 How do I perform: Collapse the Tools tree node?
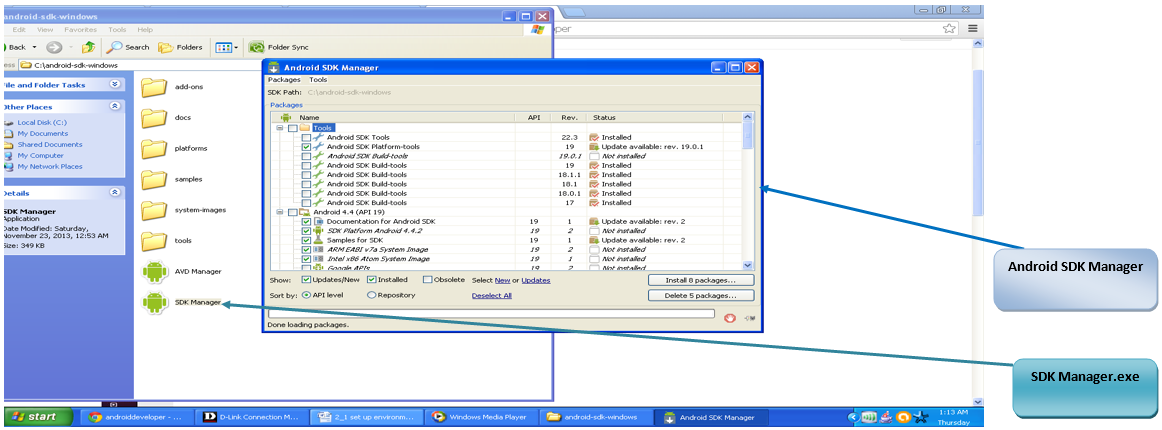280,128
